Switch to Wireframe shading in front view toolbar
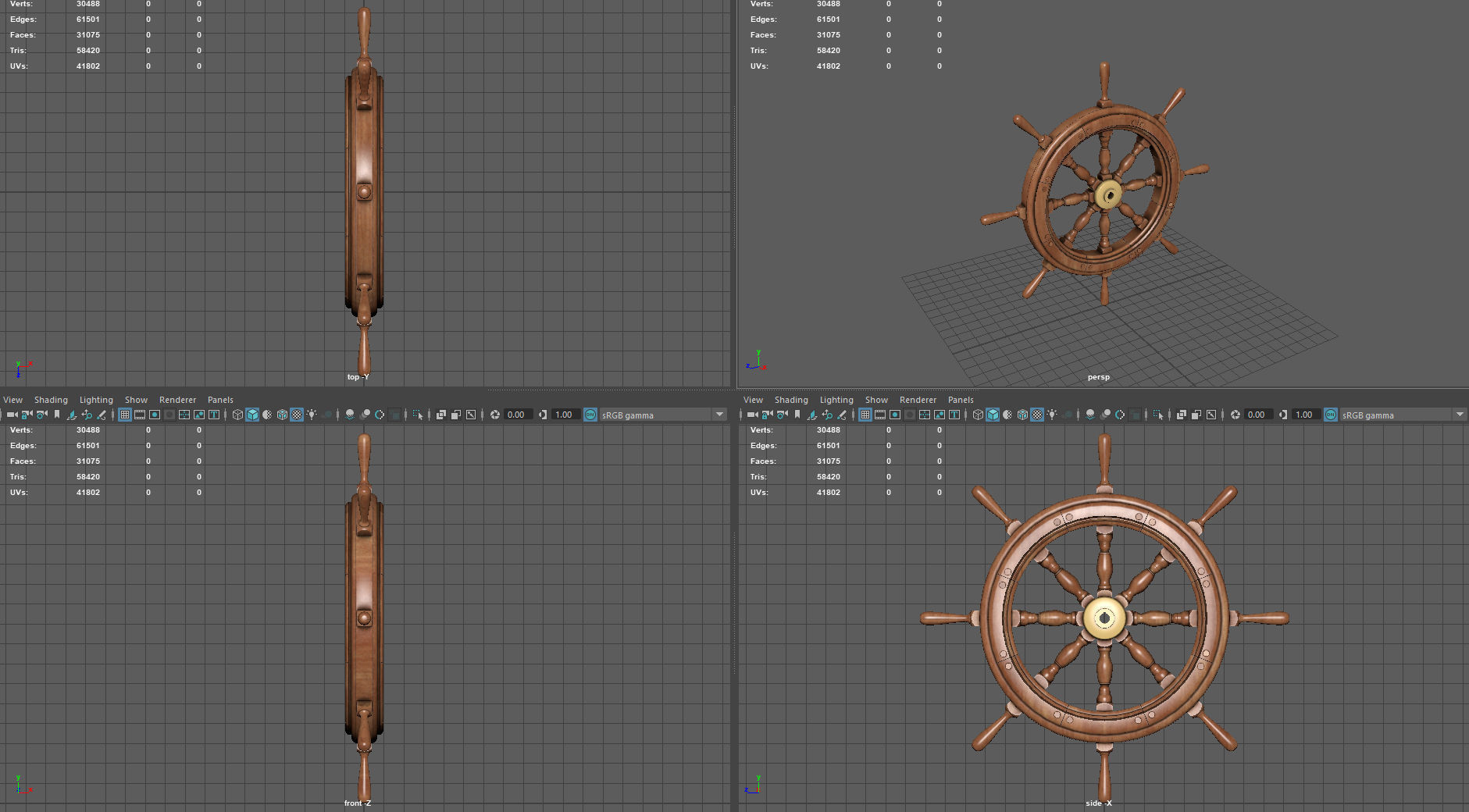 point(237,415)
